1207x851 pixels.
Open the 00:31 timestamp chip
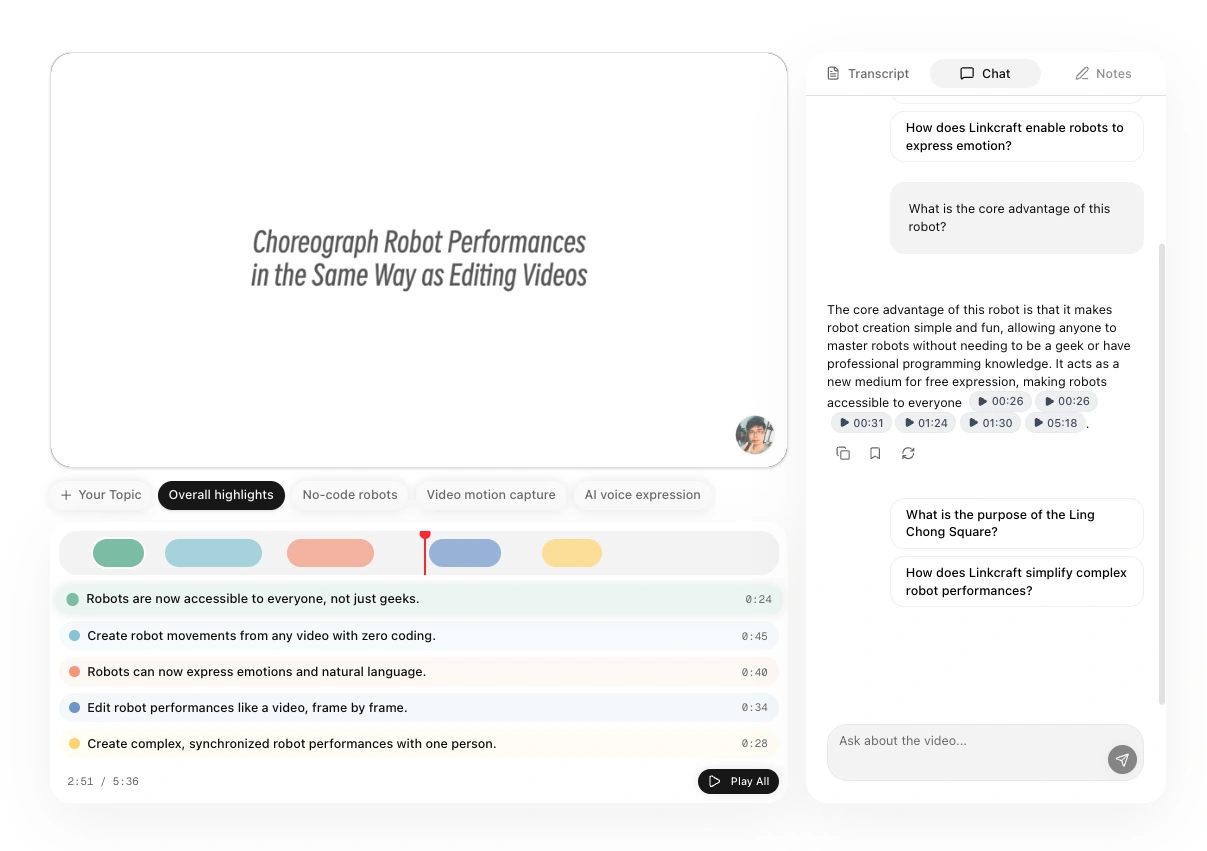pyautogui.click(x=861, y=423)
